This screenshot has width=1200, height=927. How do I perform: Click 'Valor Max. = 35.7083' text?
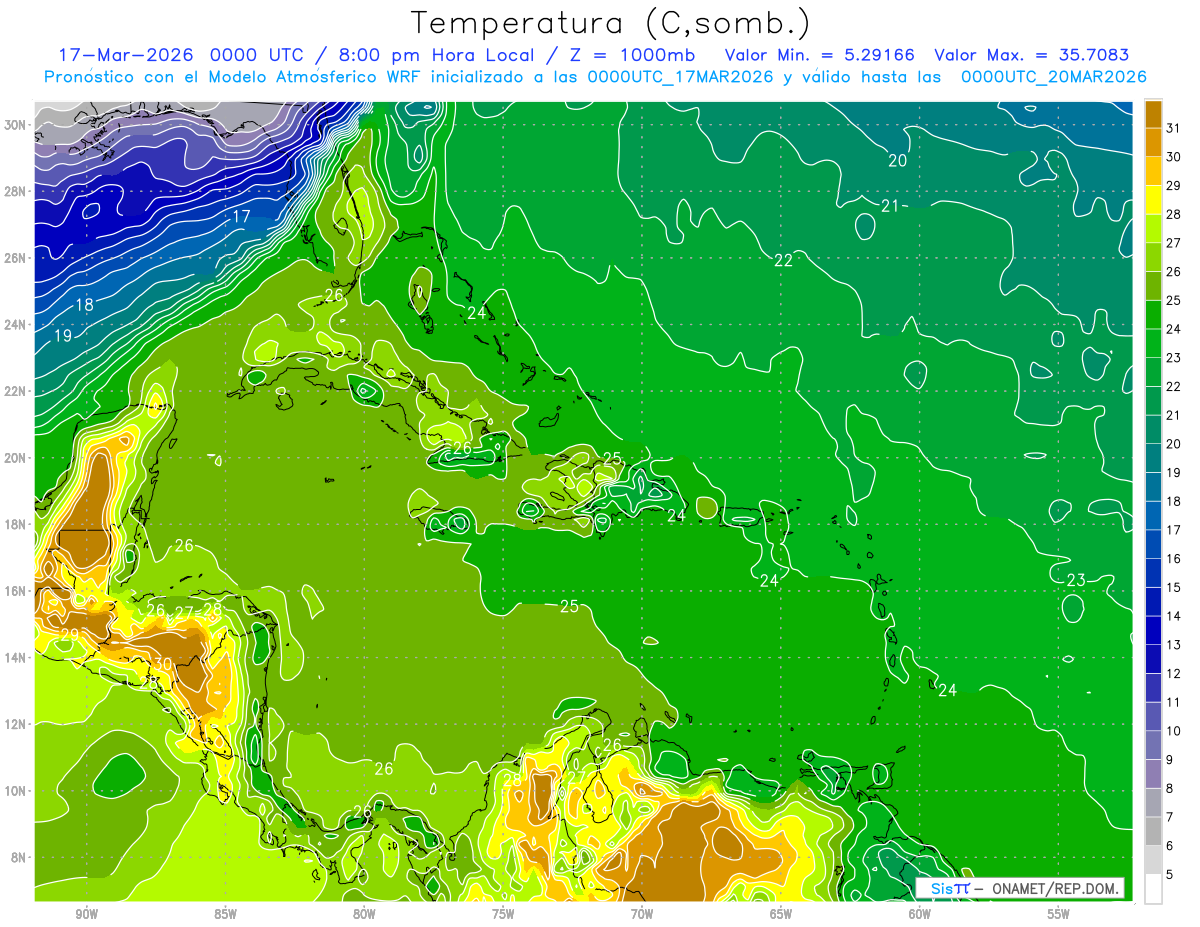pos(1032,55)
